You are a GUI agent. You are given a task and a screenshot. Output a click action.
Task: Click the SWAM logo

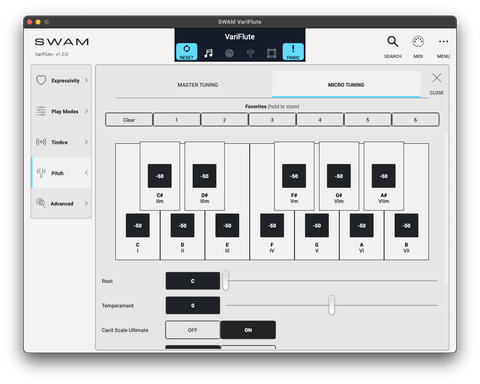coord(62,42)
